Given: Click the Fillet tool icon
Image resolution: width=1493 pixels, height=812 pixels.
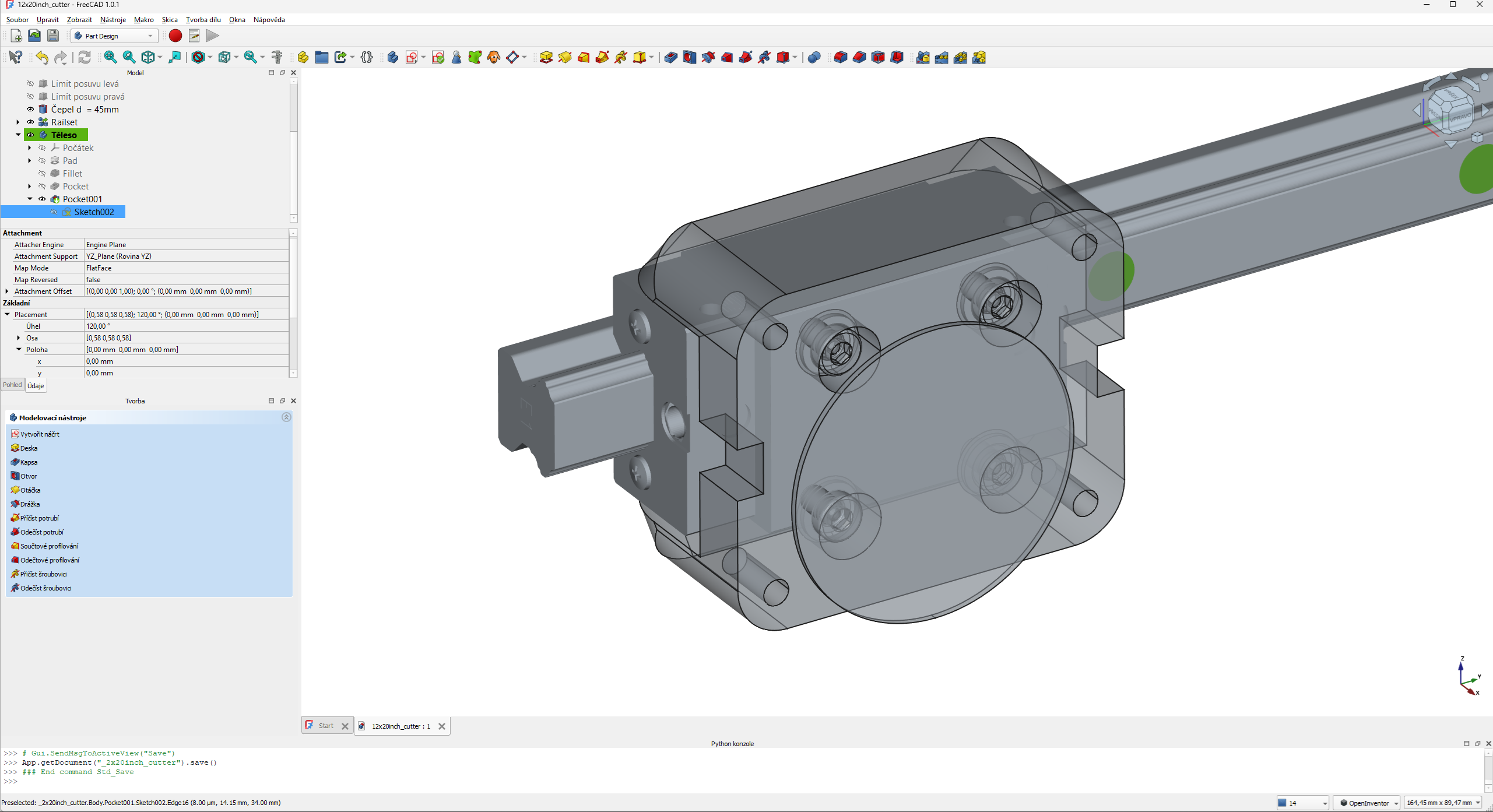Looking at the screenshot, I should point(840,57).
